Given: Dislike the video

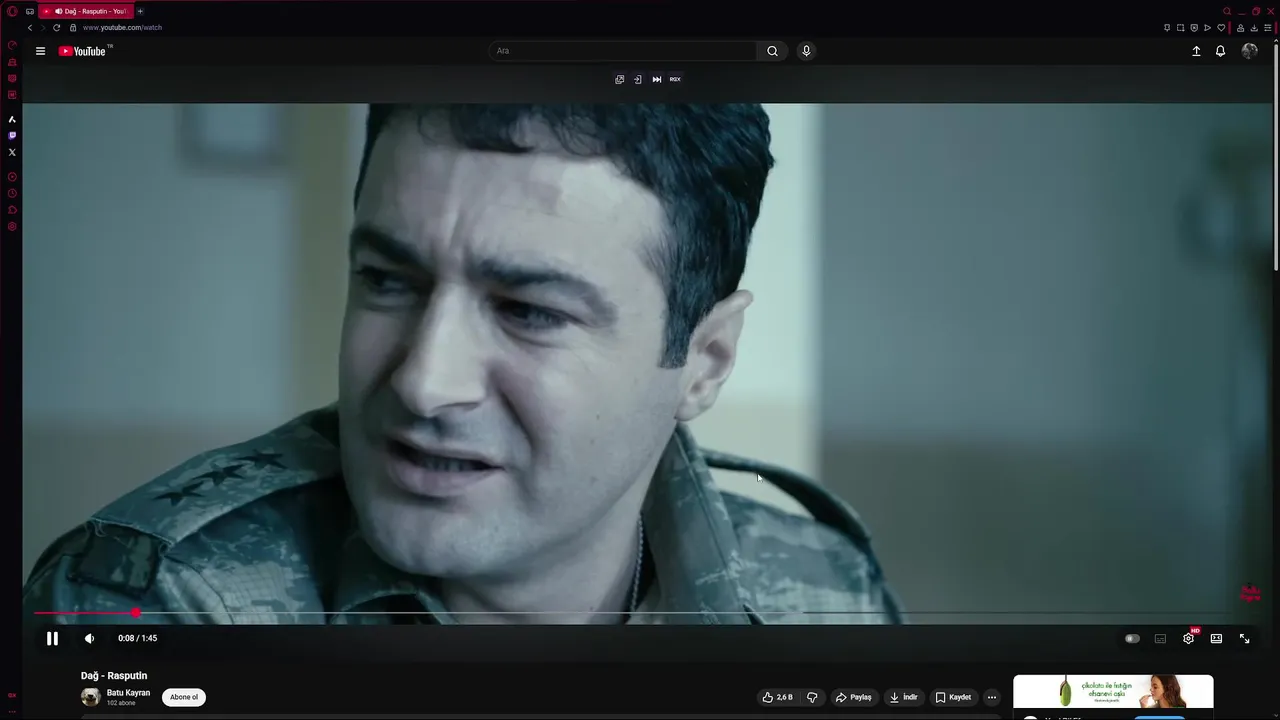Looking at the screenshot, I should (812, 697).
